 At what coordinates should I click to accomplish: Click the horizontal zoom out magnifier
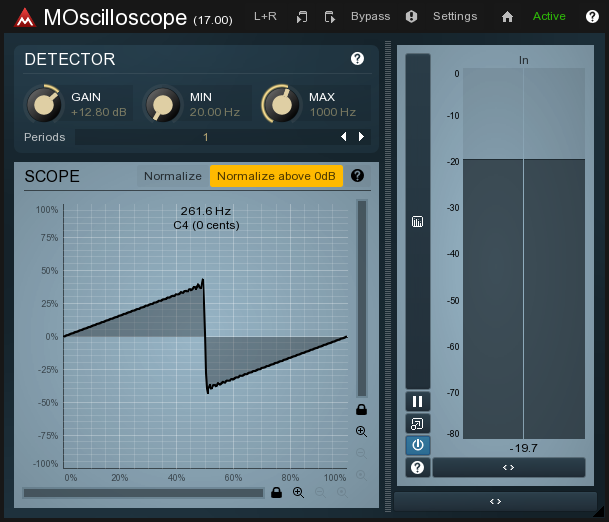320,492
